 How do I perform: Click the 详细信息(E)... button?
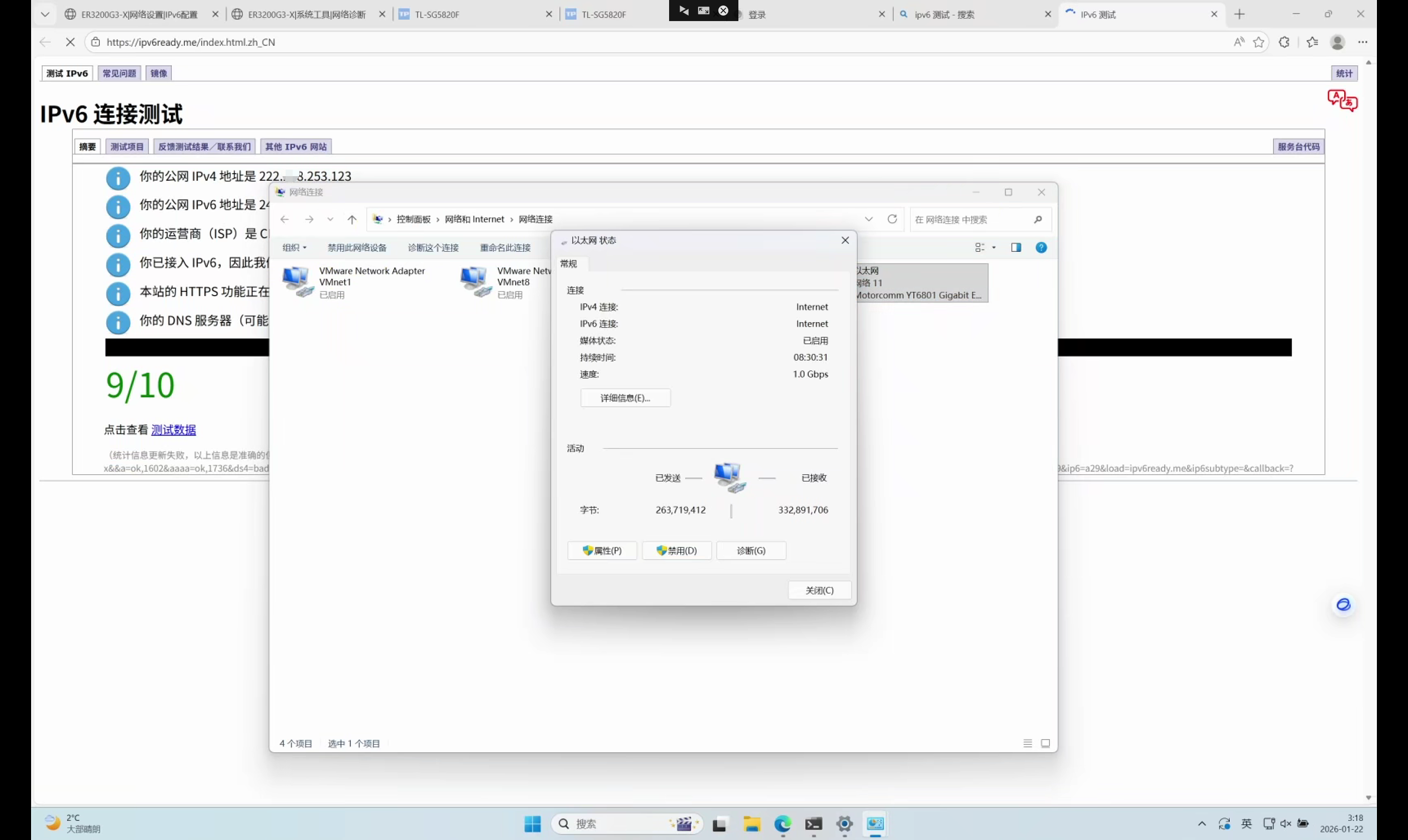[x=625, y=398]
